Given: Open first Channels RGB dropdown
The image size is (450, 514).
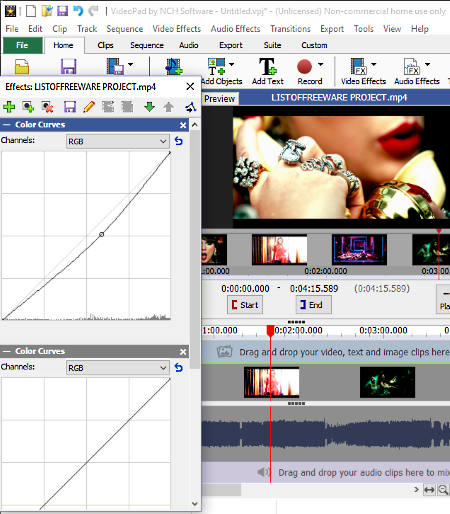Looking at the screenshot, I should click(118, 141).
